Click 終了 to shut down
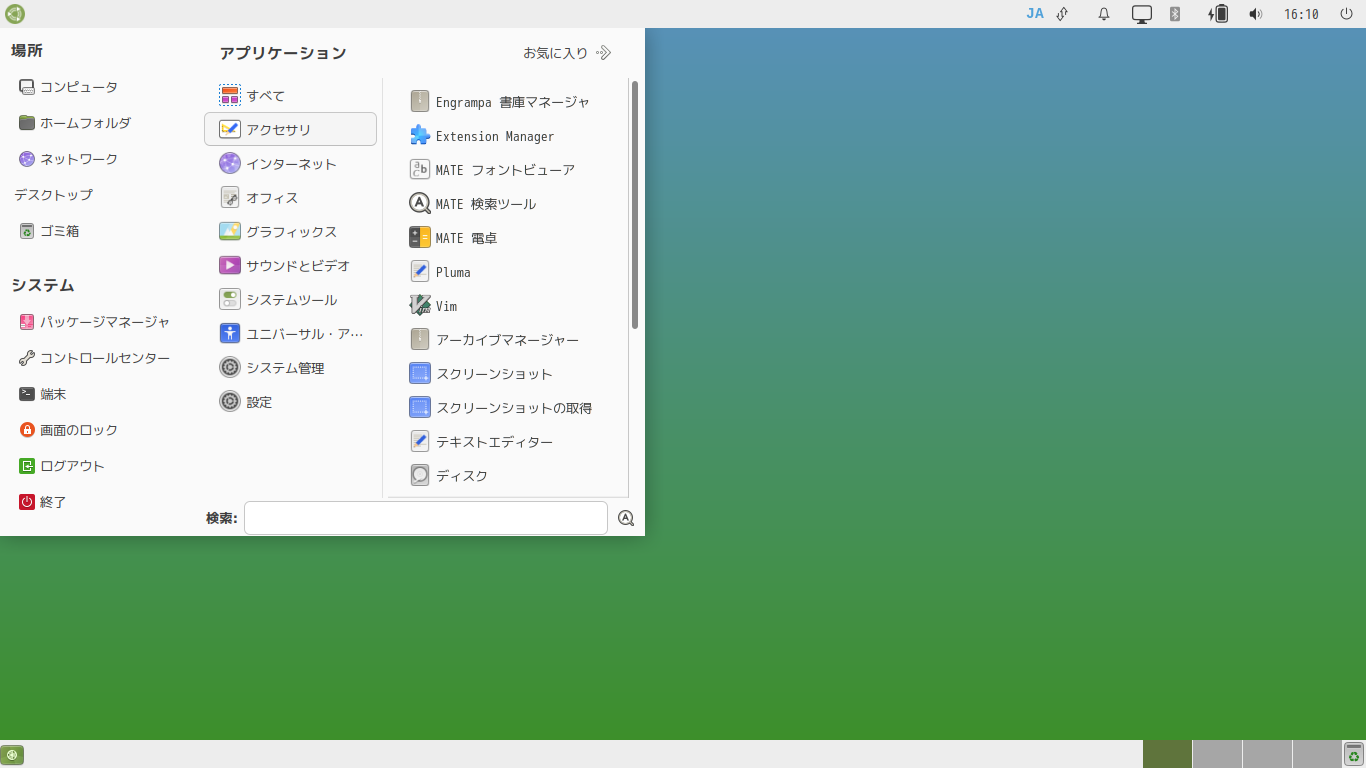Image resolution: width=1366 pixels, height=768 pixels. 42,502
